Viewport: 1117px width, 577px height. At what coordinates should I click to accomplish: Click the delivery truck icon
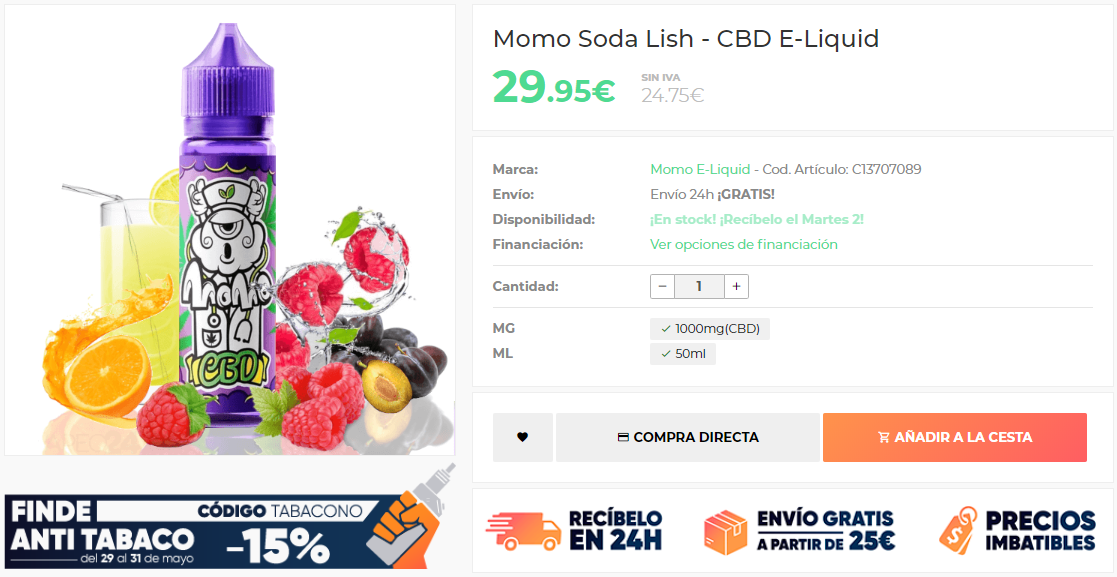(x=523, y=531)
